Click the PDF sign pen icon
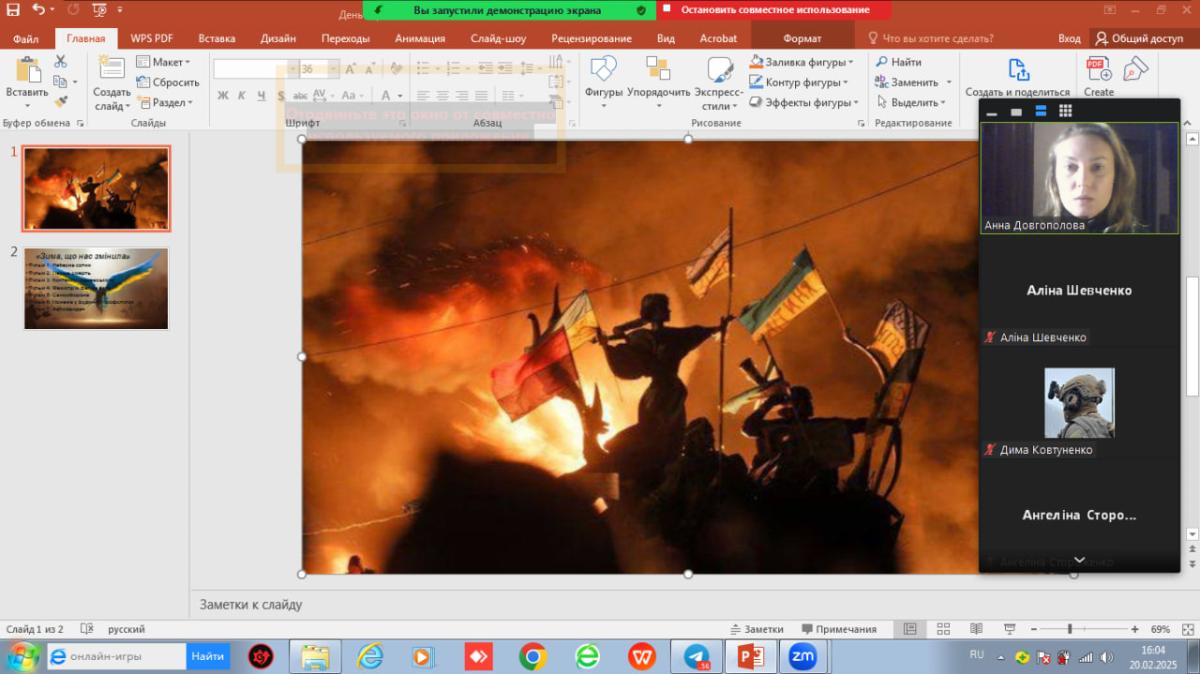This screenshot has height=674, width=1200. [1136, 69]
